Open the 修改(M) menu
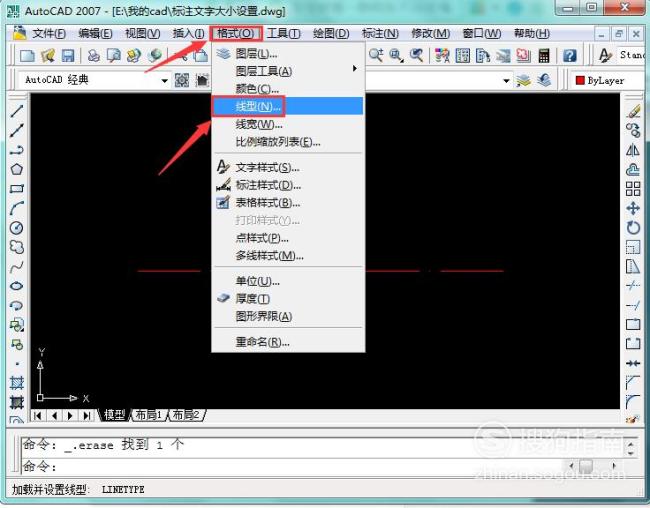650x508 pixels. (x=431, y=33)
